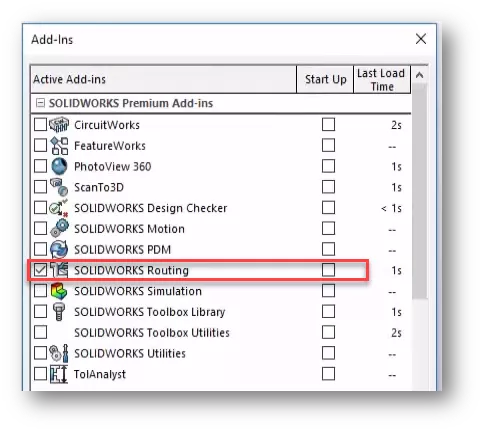Check Start Up box for SOLIDWORKS PDM
Image resolution: width=484 pixels, height=433 pixels.
328,249
